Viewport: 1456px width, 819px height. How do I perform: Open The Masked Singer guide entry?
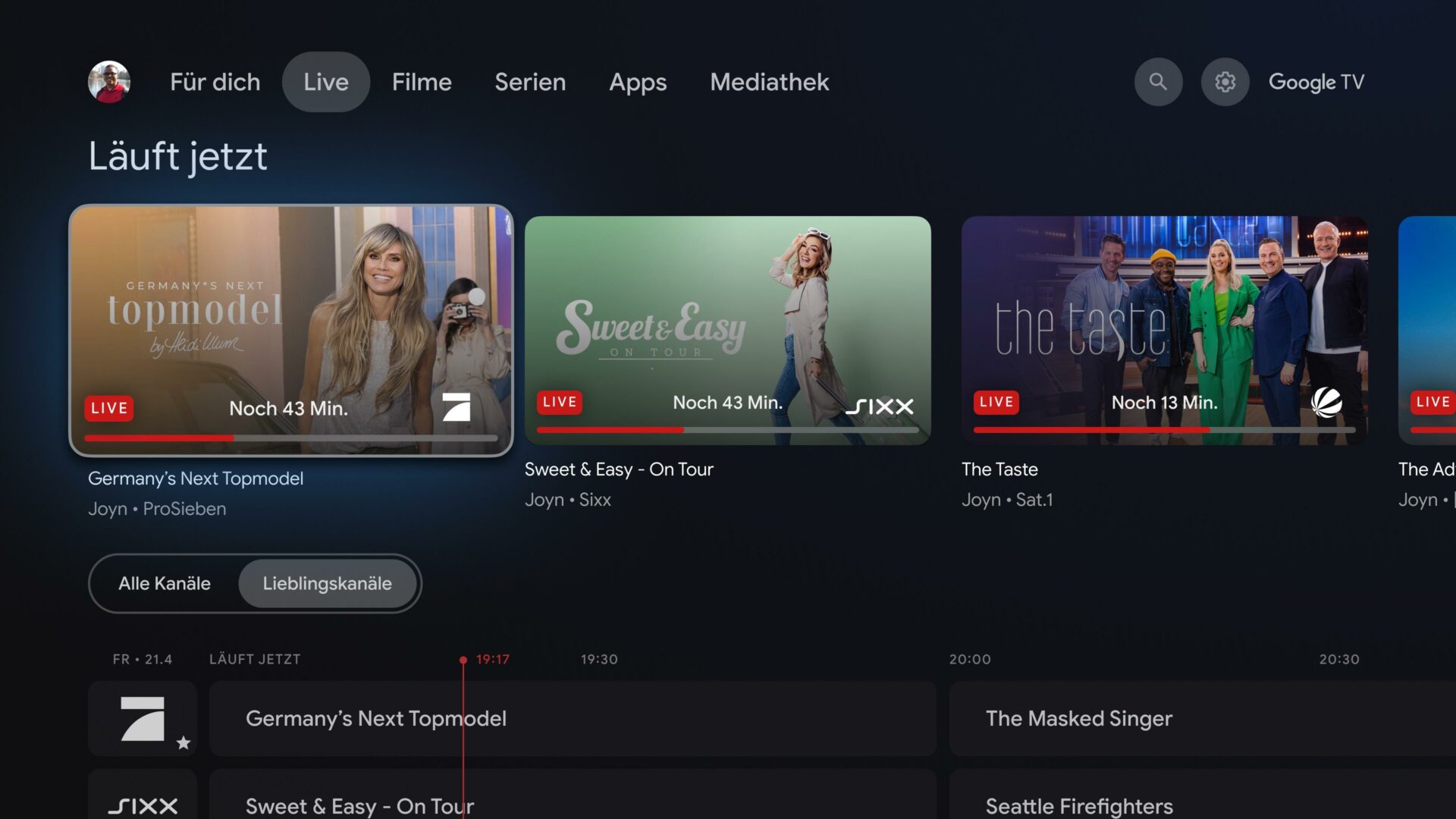(1078, 718)
